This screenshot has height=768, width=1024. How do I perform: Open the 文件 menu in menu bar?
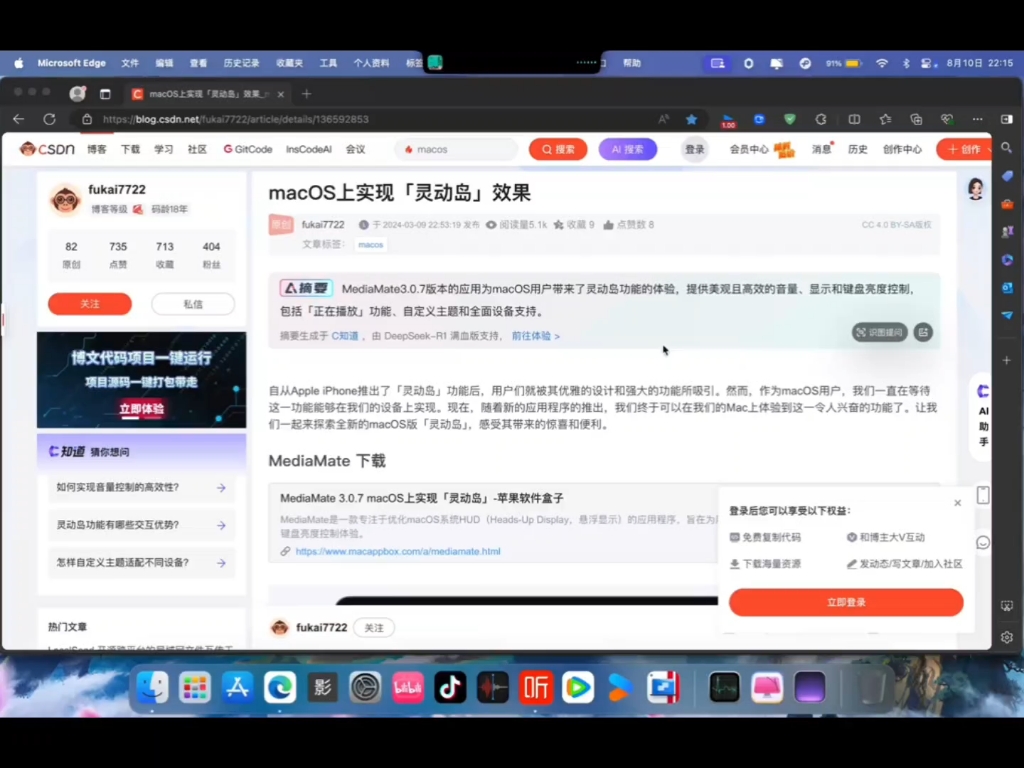point(130,63)
